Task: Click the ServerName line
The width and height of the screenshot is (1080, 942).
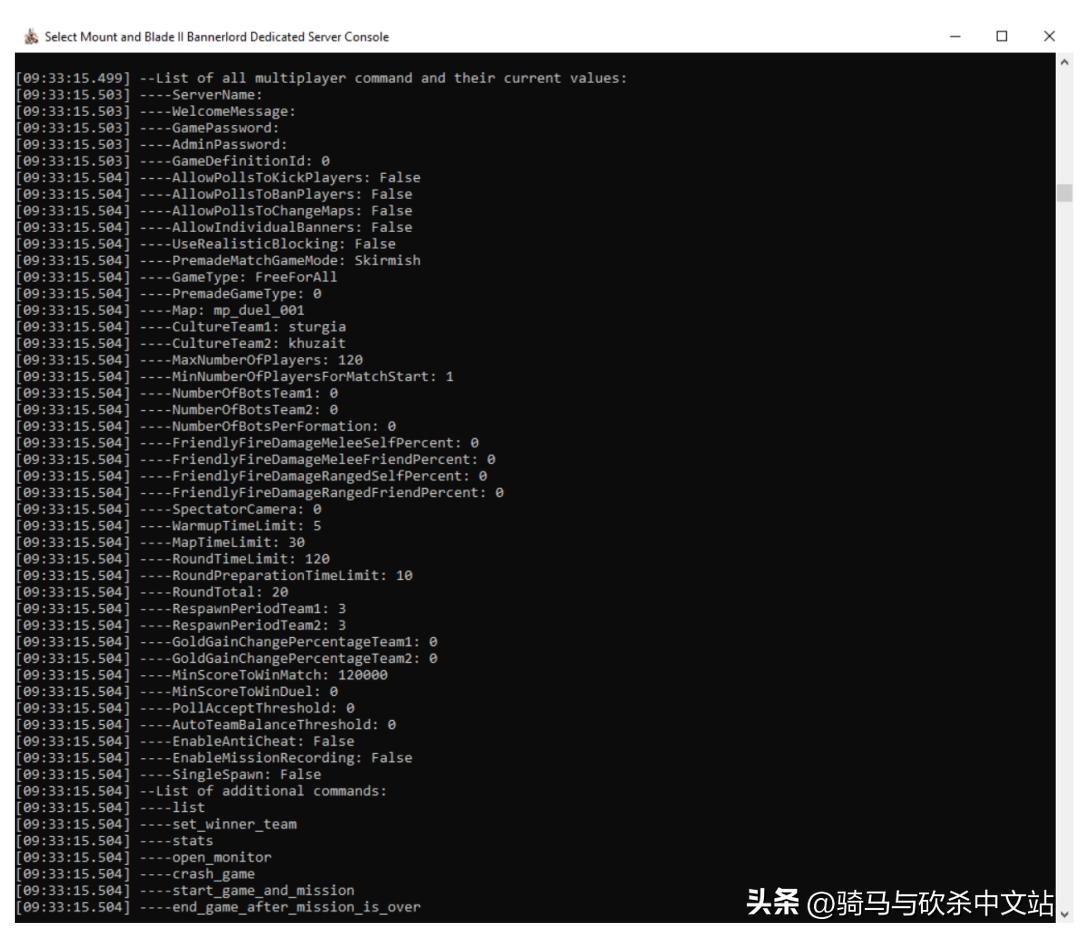Action: [x=139, y=95]
